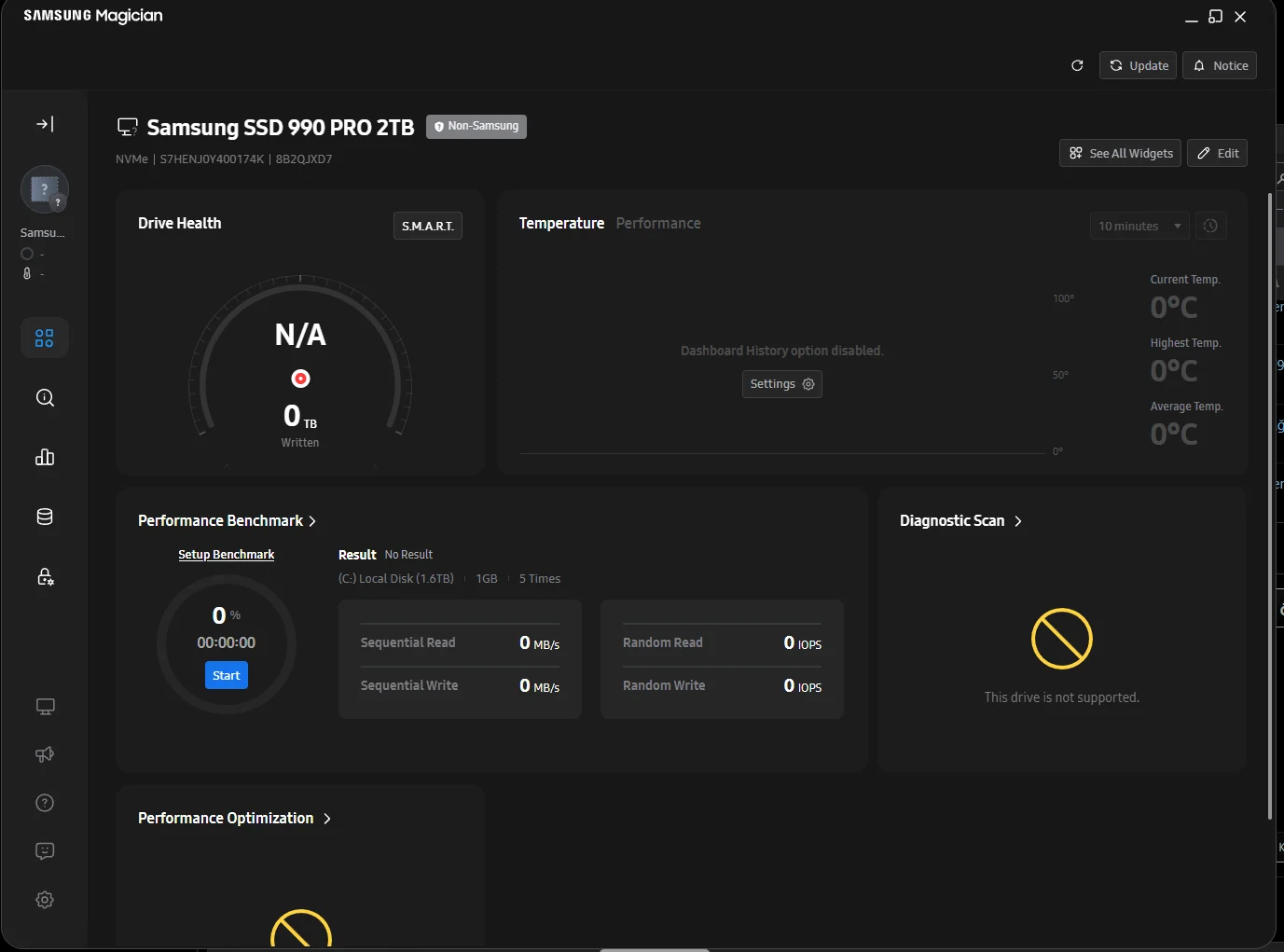This screenshot has height=952, width=1284.
Task: Open Performance Benchmark bar chart sidebar icon
Action: 45,458
